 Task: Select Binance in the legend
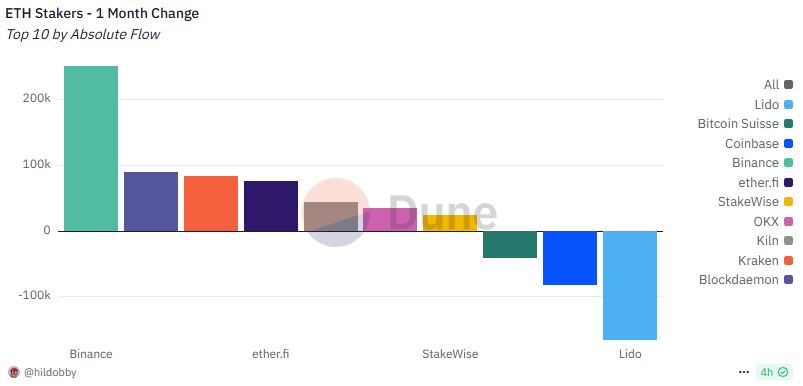pyautogui.click(x=763, y=163)
